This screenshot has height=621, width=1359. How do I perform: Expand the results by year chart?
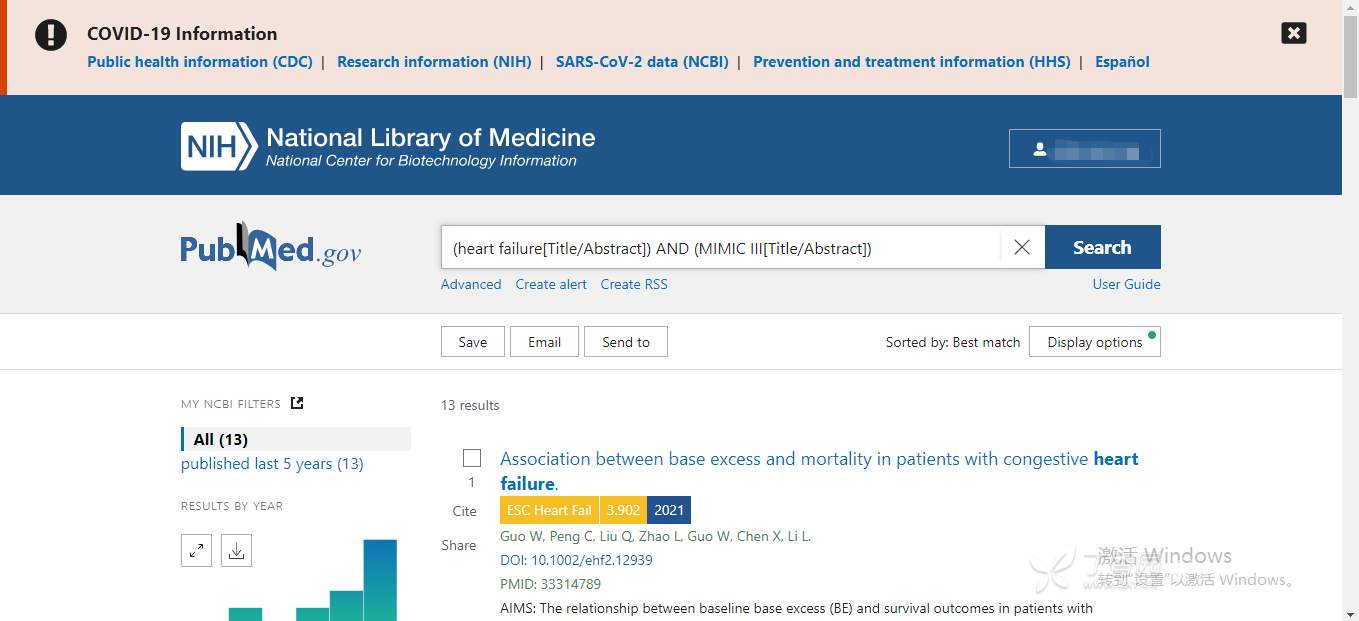[x=196, y=550]
